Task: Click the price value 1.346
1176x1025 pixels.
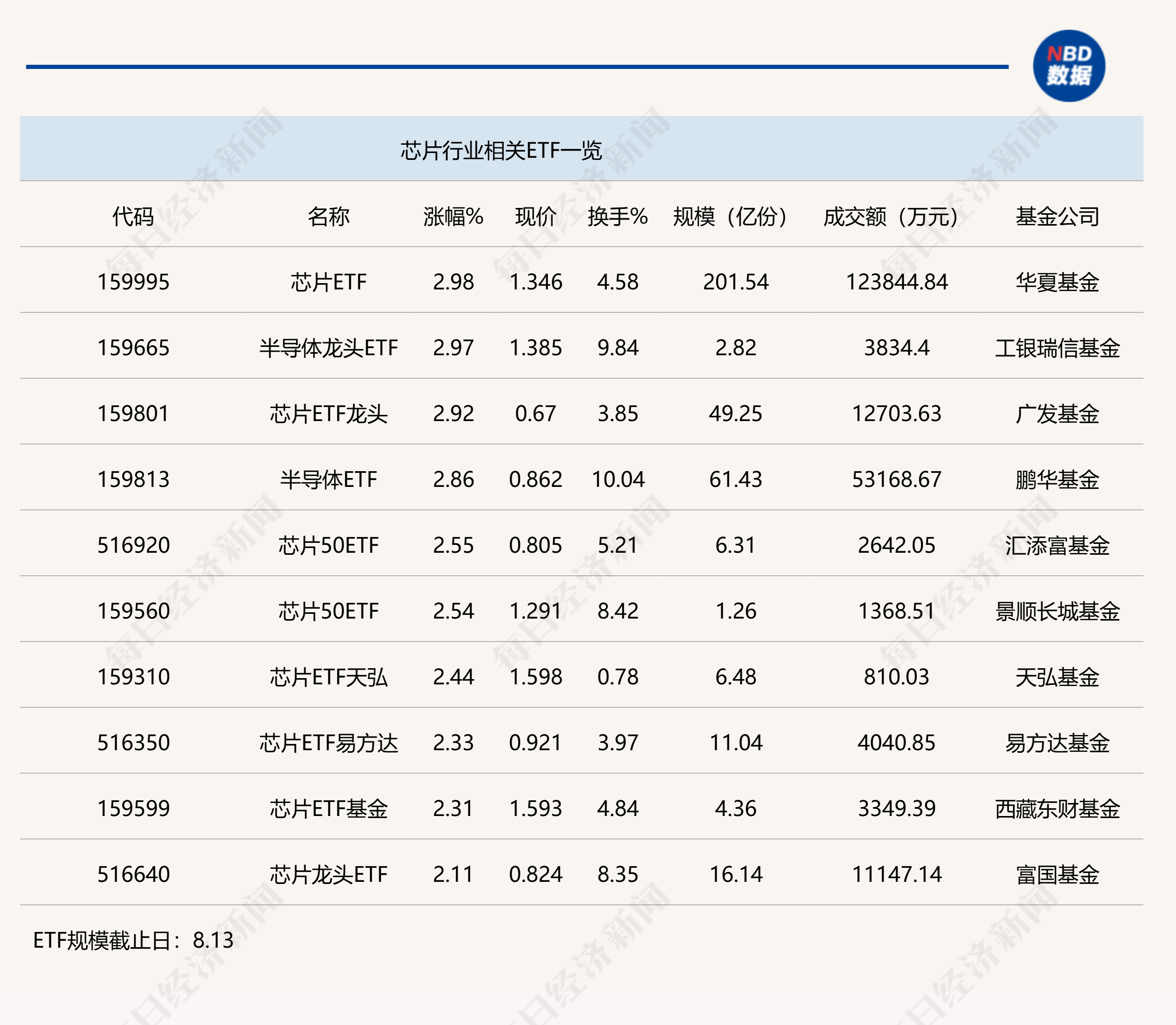Action: point(536,282)
